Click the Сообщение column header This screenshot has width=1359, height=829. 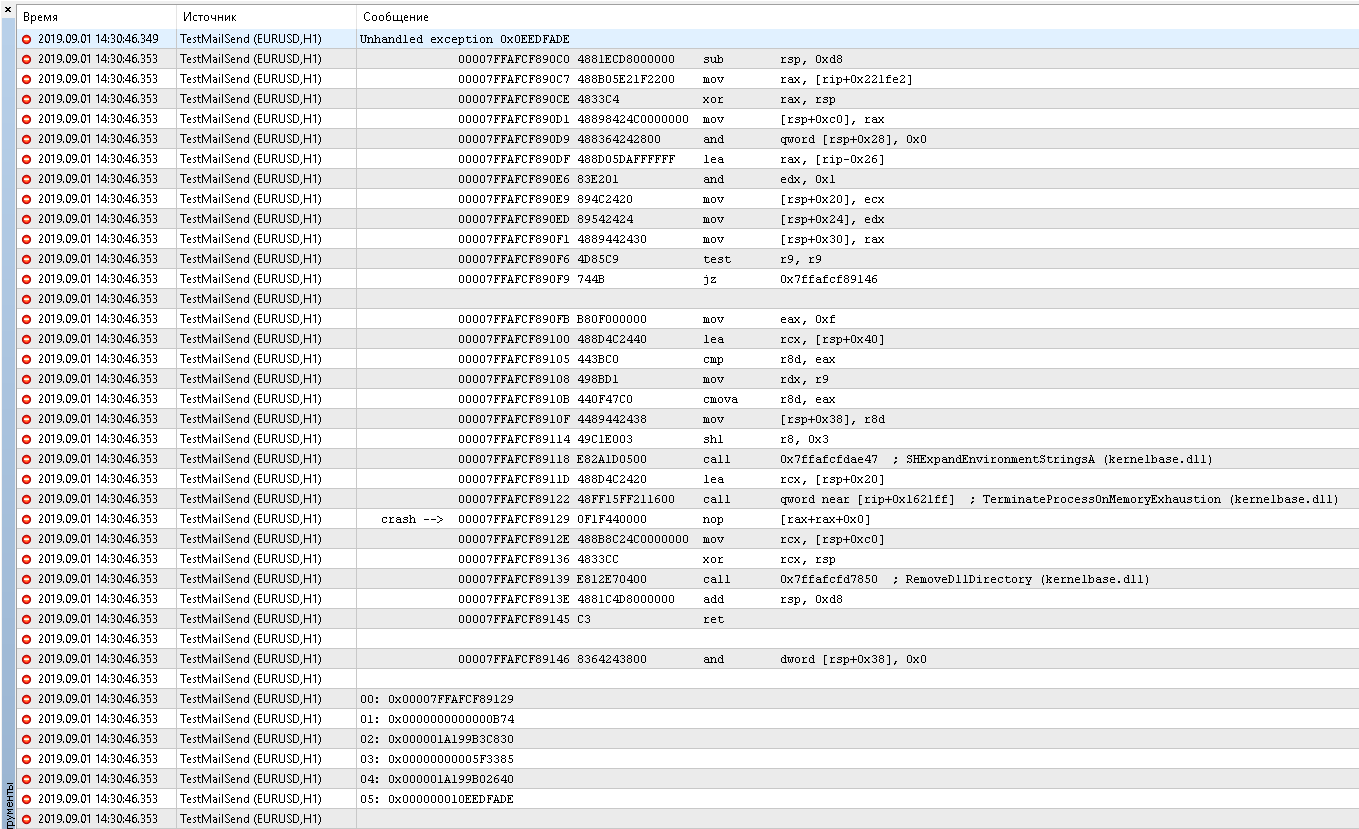click(400, 16)
